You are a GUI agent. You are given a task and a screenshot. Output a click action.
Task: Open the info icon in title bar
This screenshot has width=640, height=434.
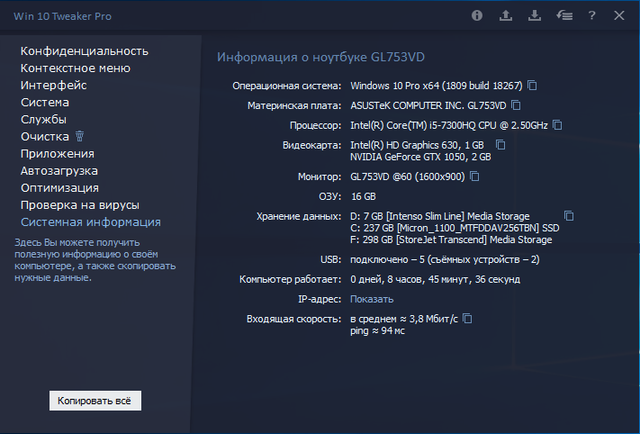[477, 16]
